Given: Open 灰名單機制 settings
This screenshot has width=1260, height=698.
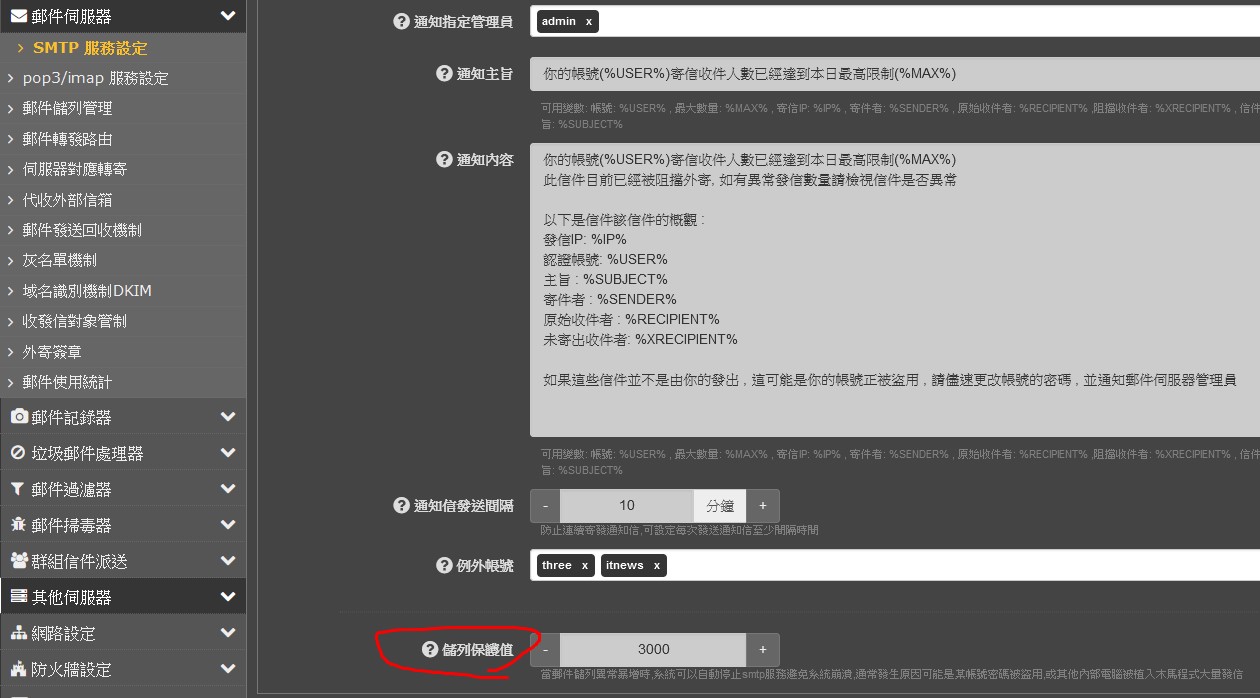Looking at the screenshot, I should pos(60,260).
